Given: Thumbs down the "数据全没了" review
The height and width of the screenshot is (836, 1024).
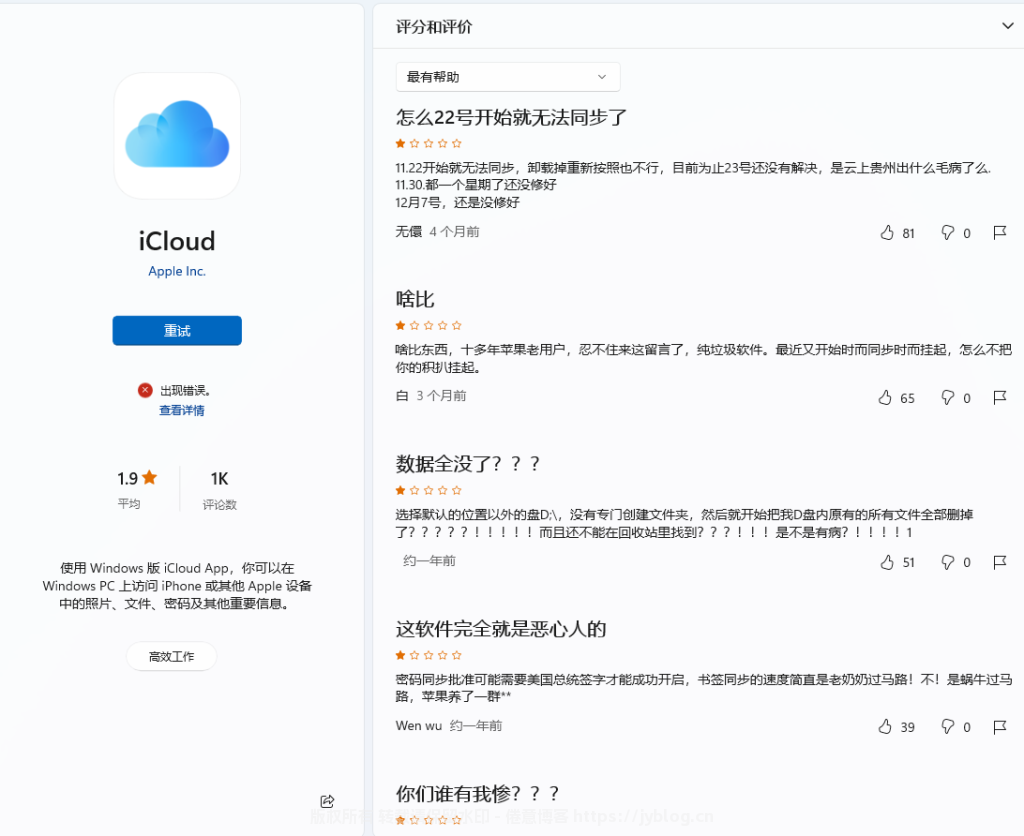Looking at the screenshot, I should 947,562.
